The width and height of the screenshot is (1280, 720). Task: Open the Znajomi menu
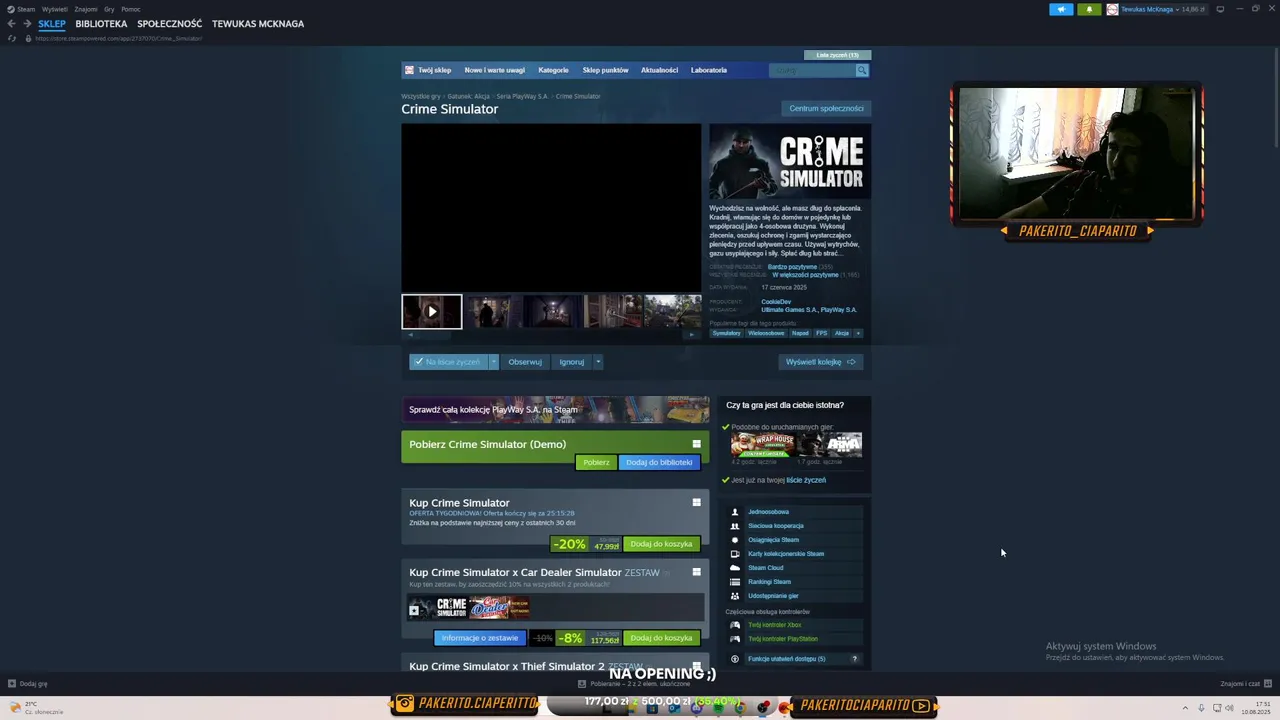pyautogui.click(x=86, y=9)
